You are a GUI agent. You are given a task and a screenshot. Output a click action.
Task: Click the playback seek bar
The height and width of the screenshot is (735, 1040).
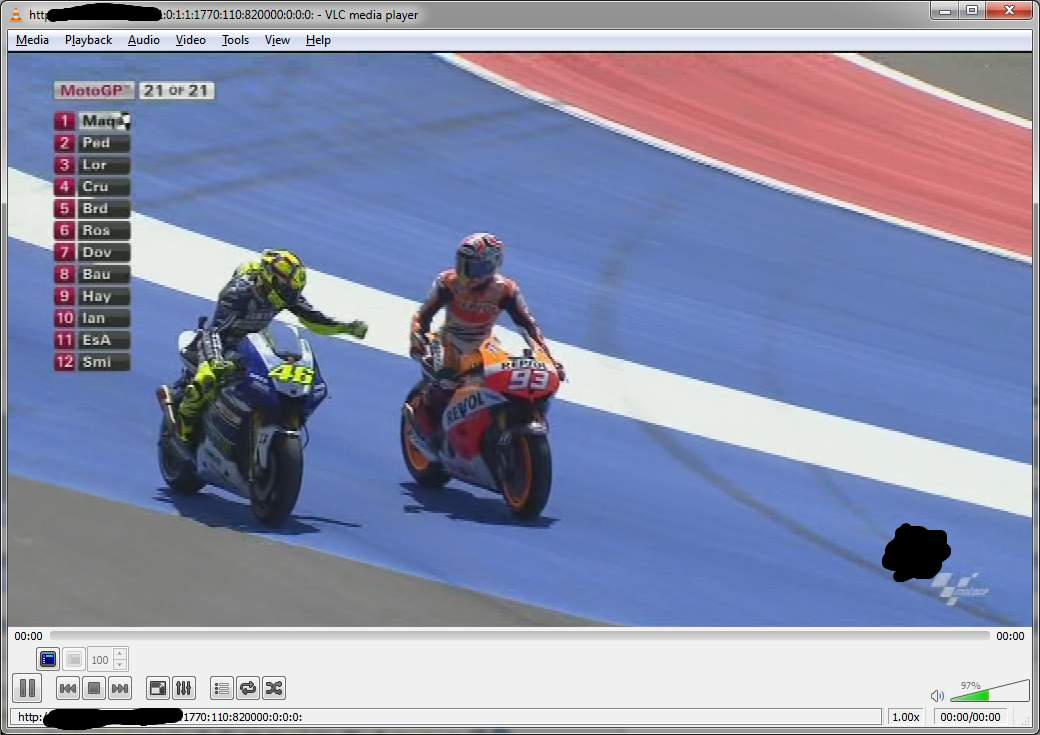point(519,635)
